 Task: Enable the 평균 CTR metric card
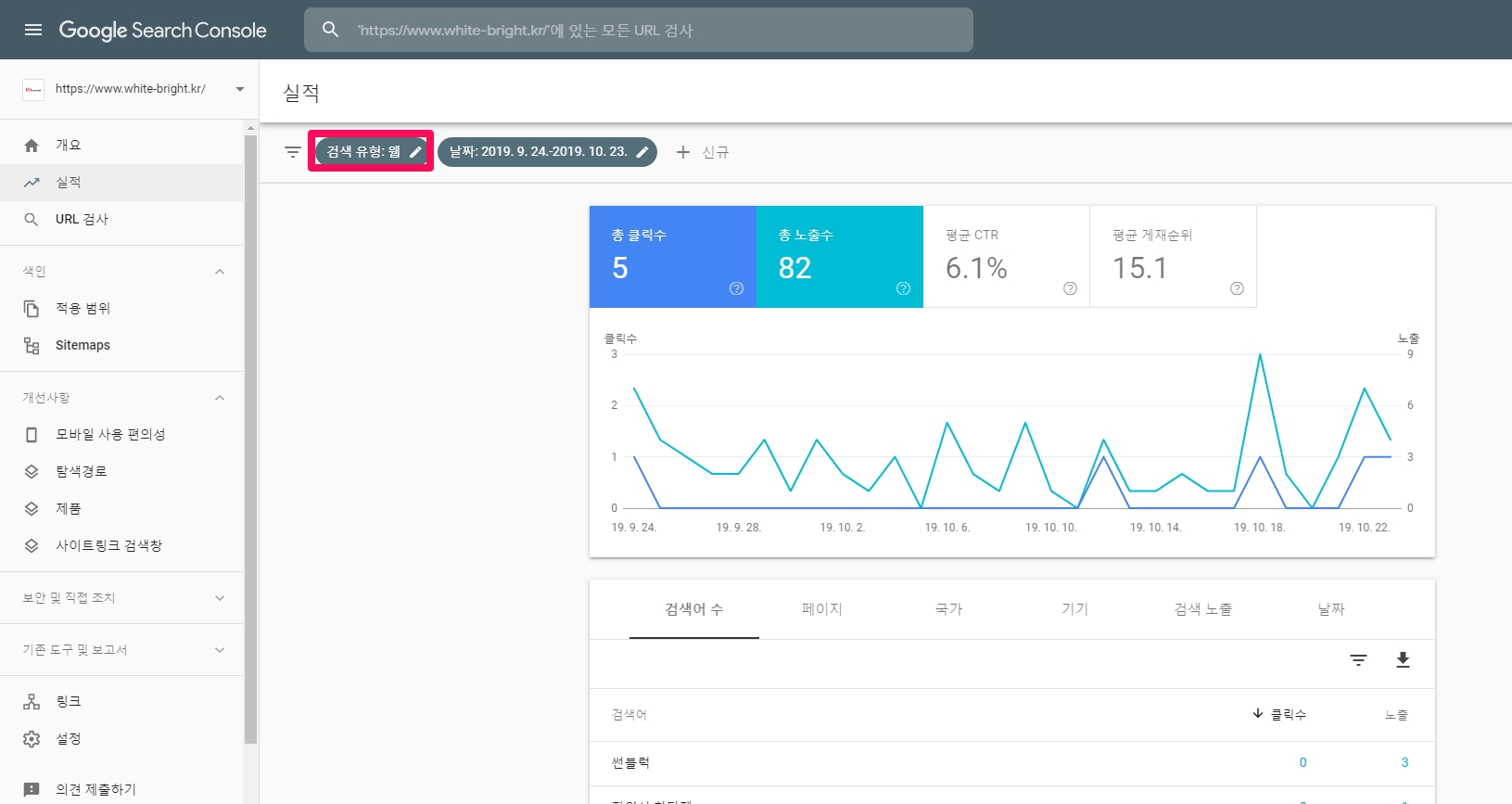1006,256
